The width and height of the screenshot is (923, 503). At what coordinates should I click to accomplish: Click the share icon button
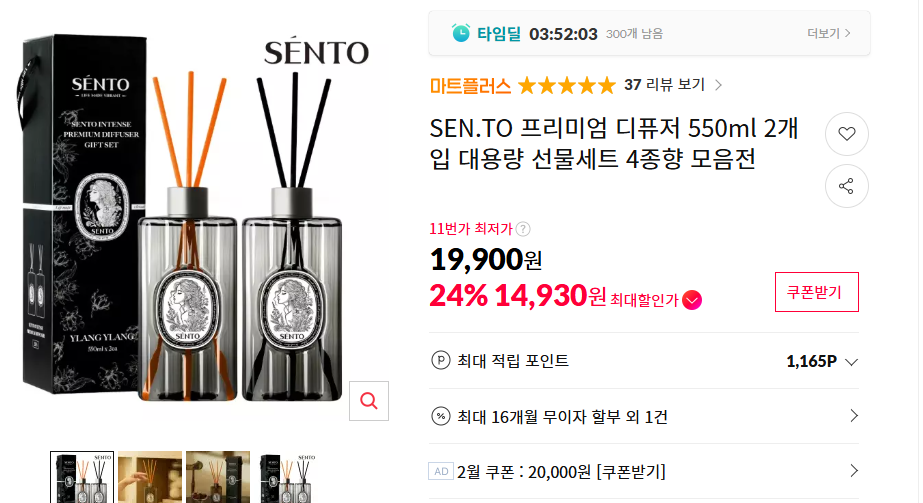point(846,186)
